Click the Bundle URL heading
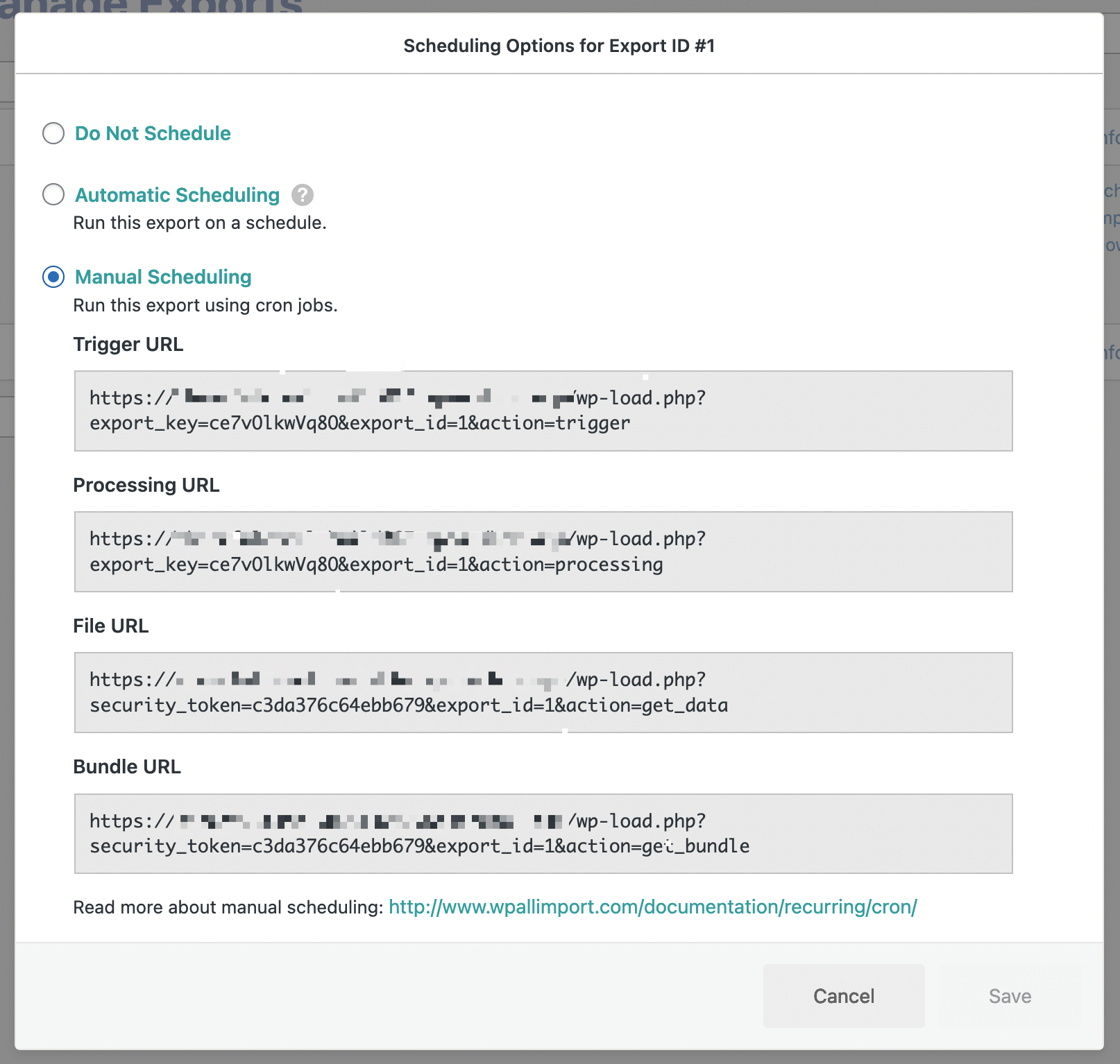 [127, 767]
